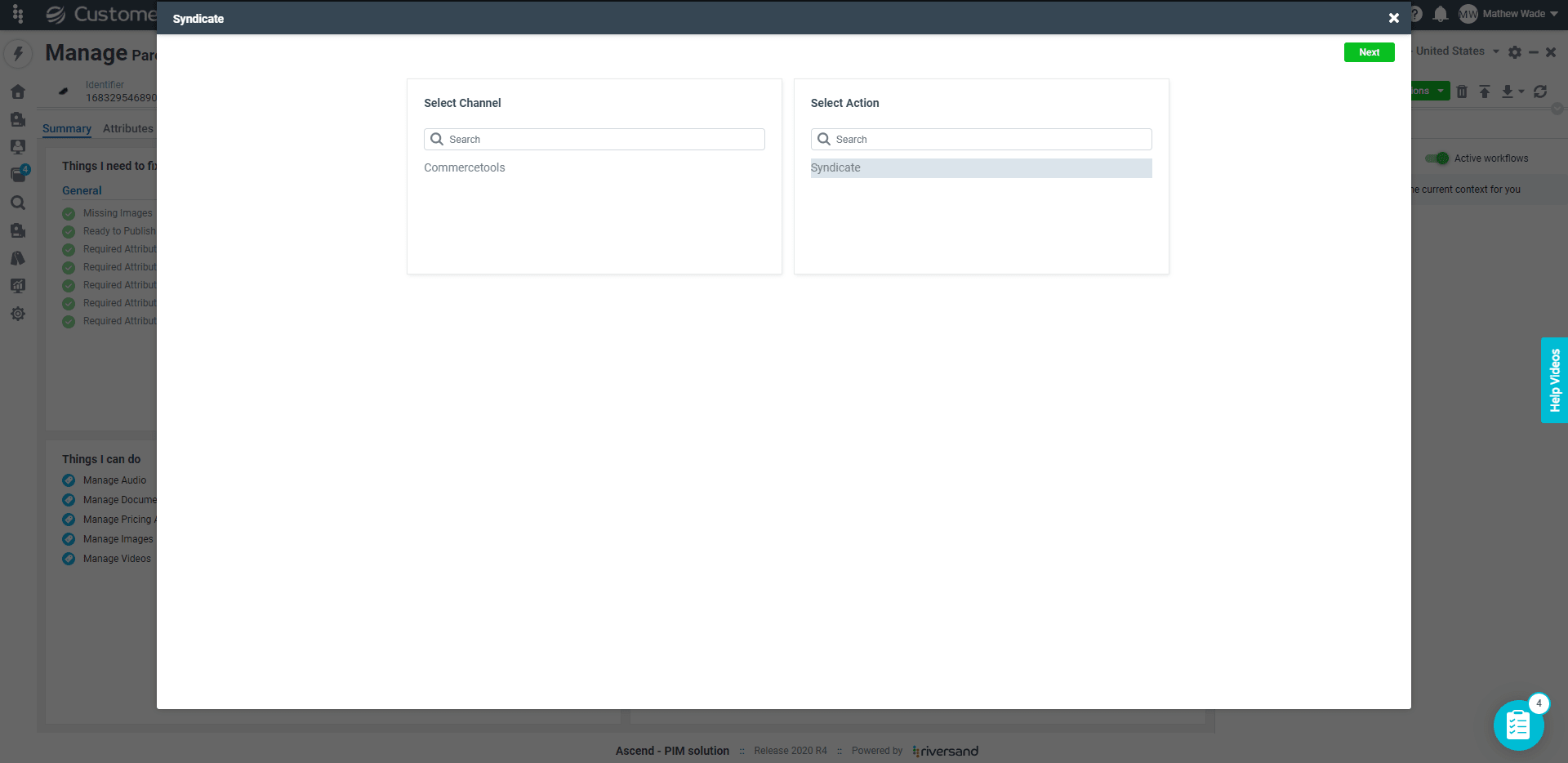
Task: Open the sidebar price tags icon
Action: [18, 258]
